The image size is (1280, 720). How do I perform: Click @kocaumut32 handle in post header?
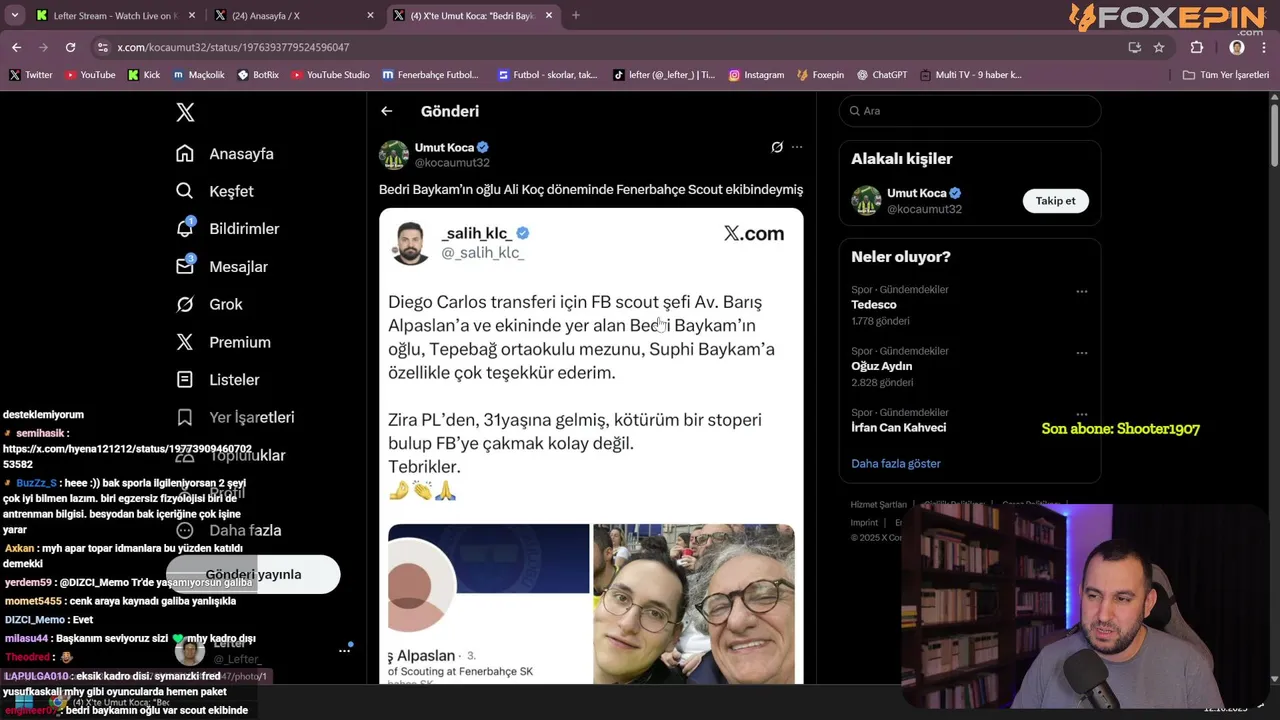[x=452, y=163]
